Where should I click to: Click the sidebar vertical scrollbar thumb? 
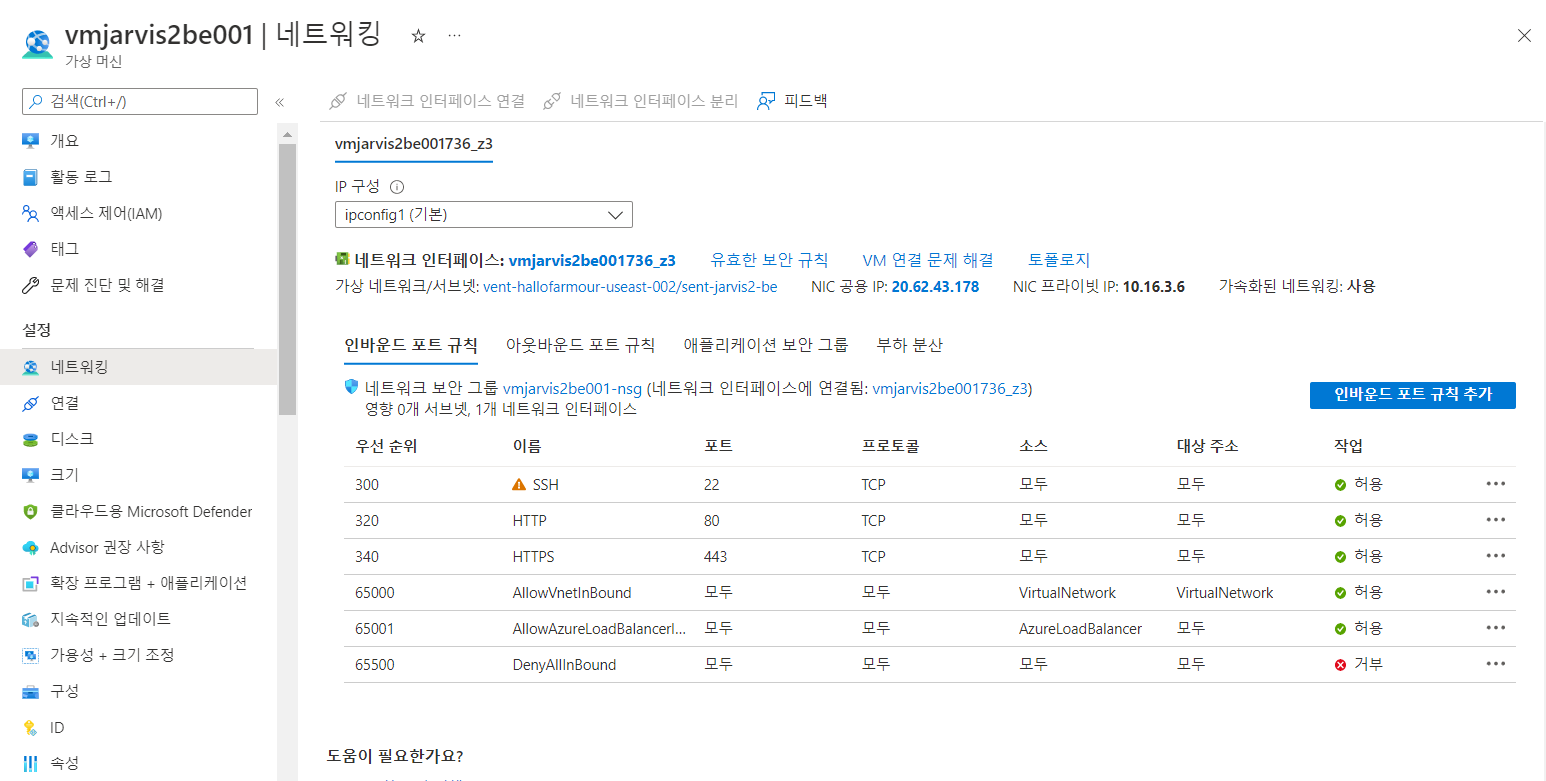pyautogui.click(x=287, y=278)
